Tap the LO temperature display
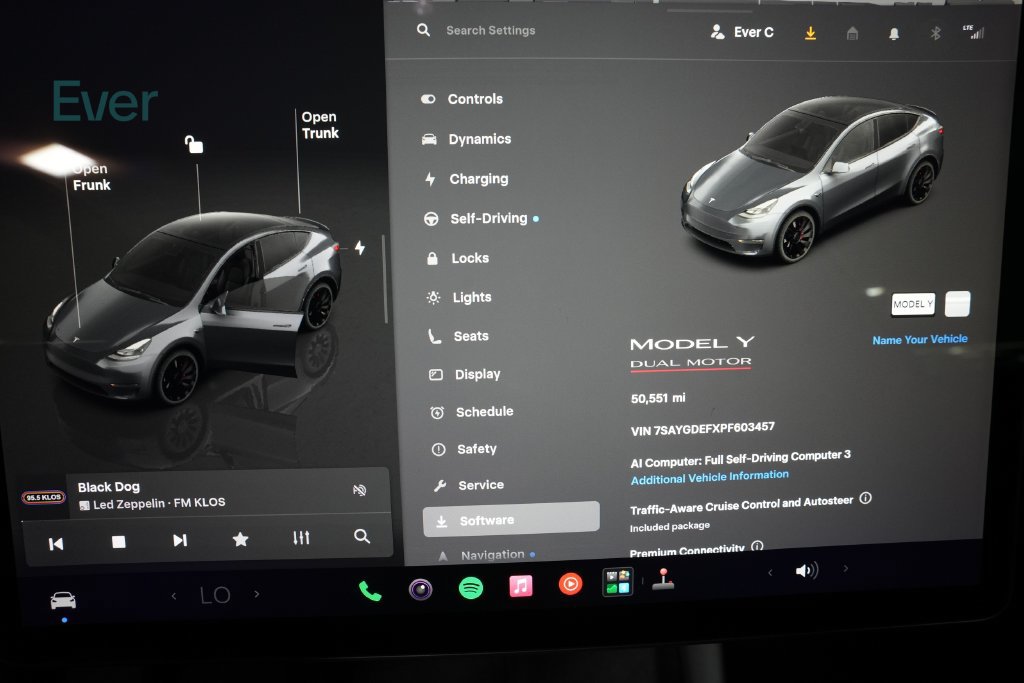 (215, 595)
